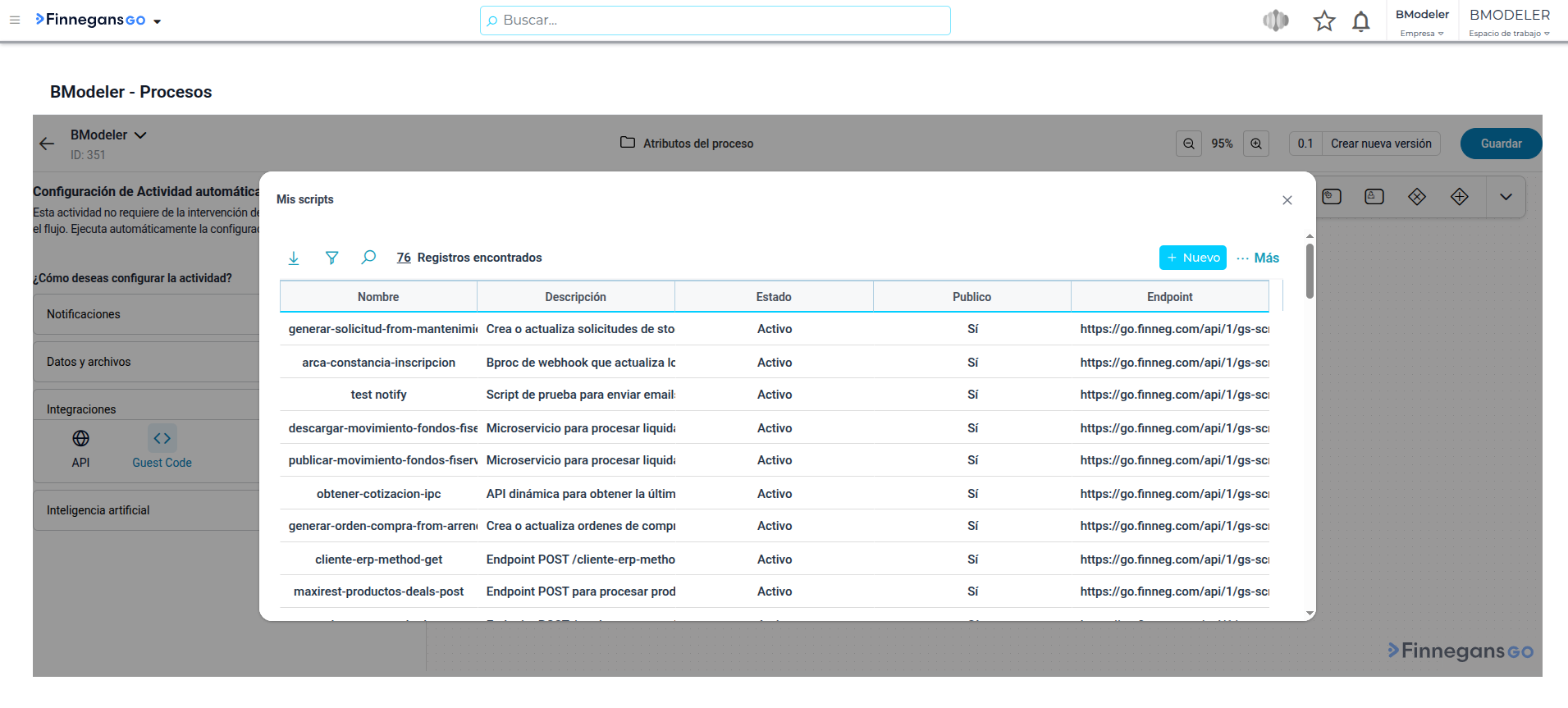Zoom out the process canvas
1568x708 pixels.
tap(1189, 144)
